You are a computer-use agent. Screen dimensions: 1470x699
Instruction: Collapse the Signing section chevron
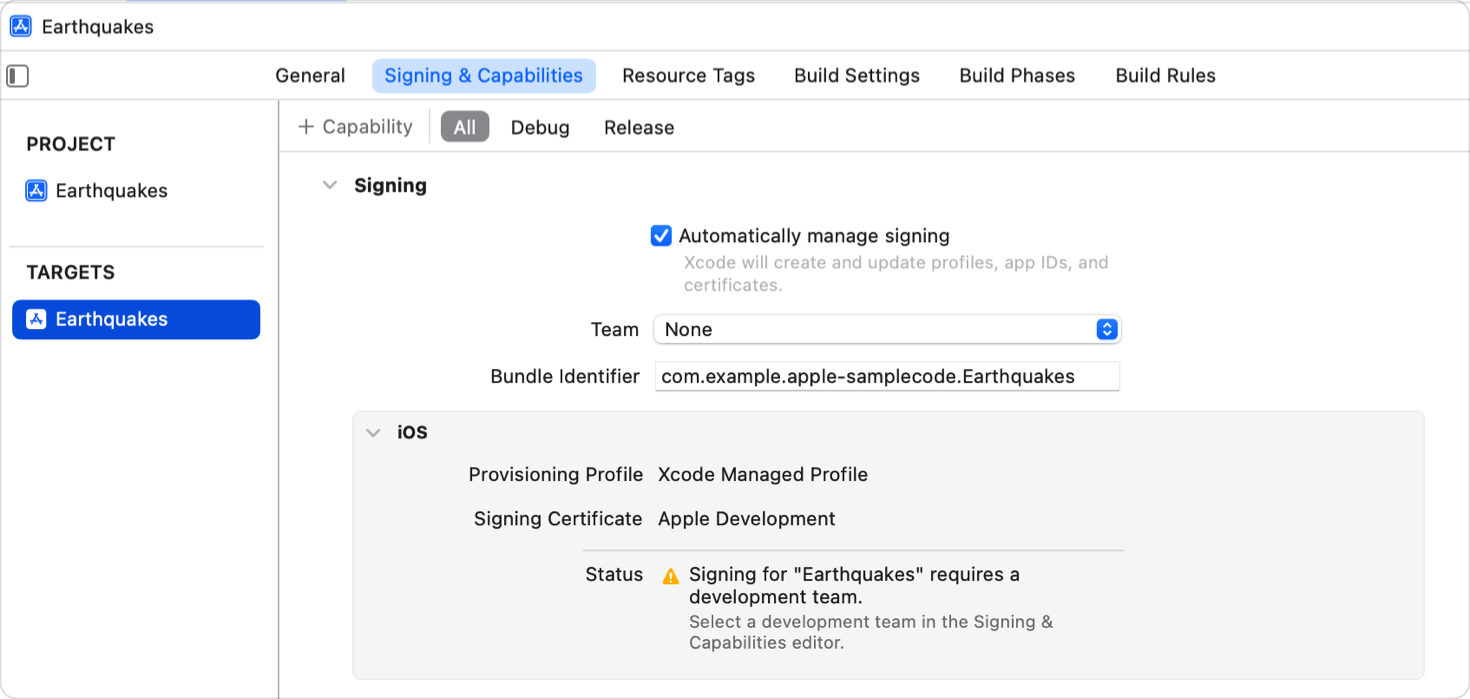[x=330, y=186]
